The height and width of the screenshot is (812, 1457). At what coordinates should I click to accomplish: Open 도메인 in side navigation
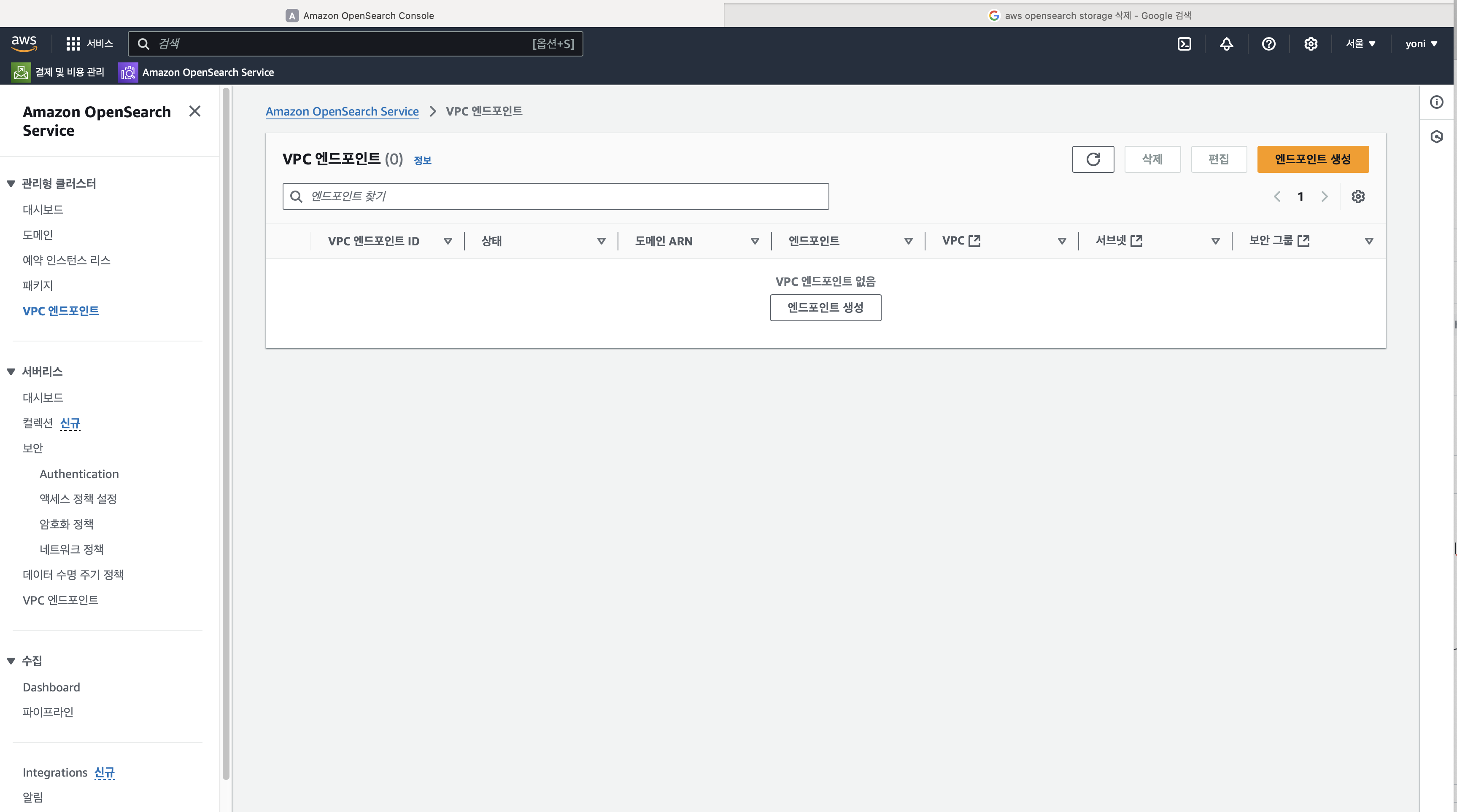point(38,235)
